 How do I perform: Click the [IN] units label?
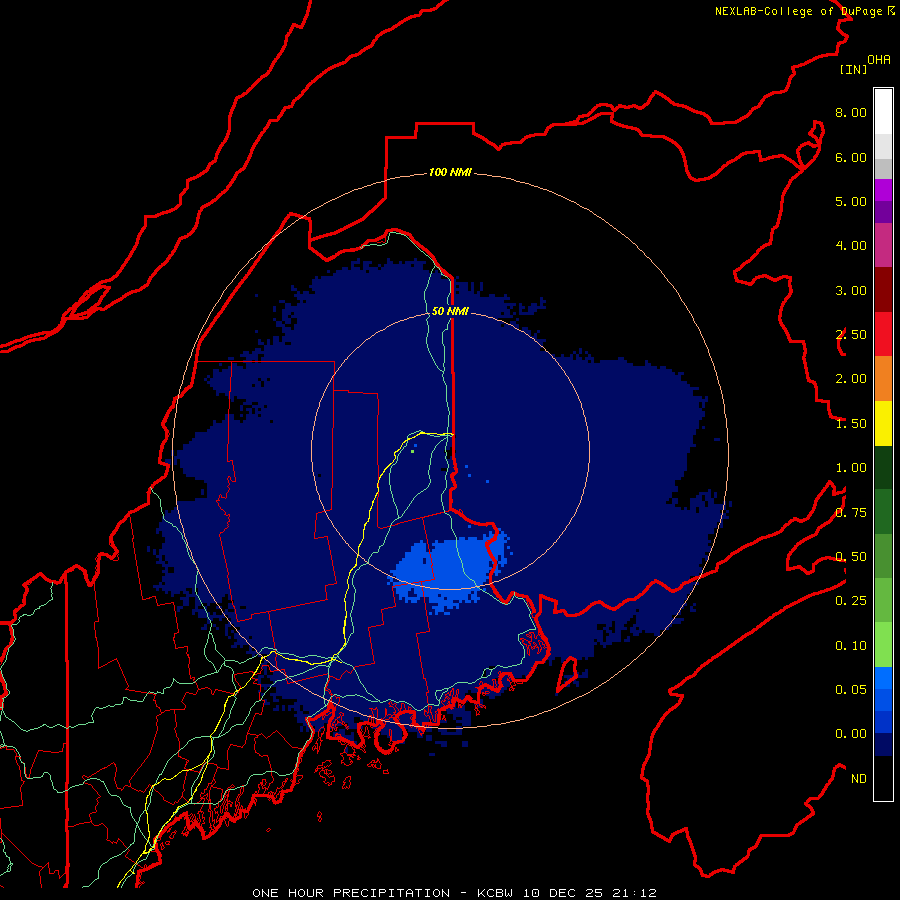tap(853, 69)
